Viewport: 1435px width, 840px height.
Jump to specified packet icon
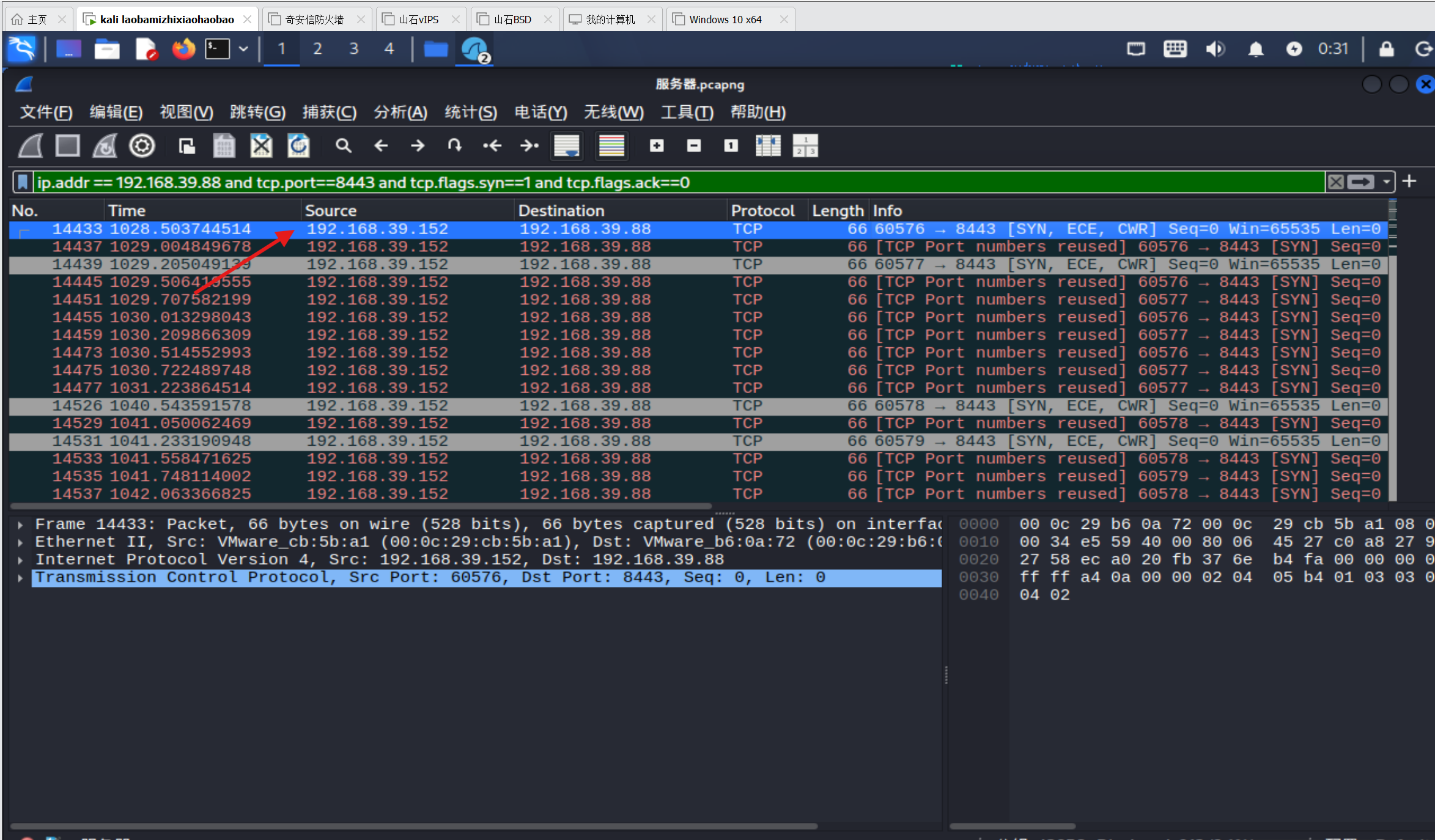click(454, 146)
